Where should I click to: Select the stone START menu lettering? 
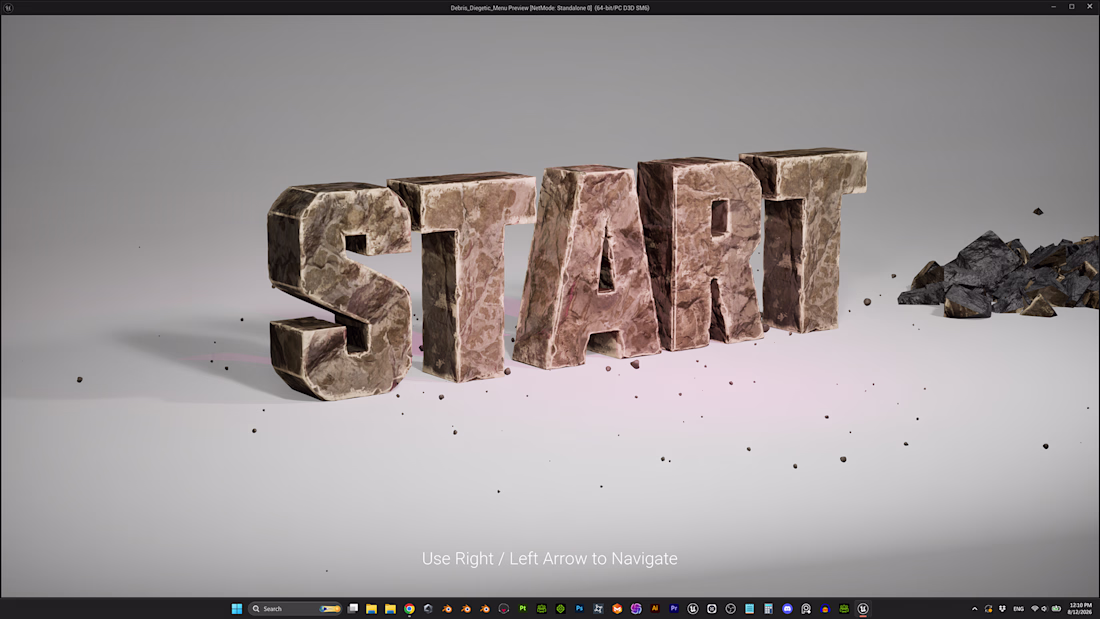(x=567, y=274)
